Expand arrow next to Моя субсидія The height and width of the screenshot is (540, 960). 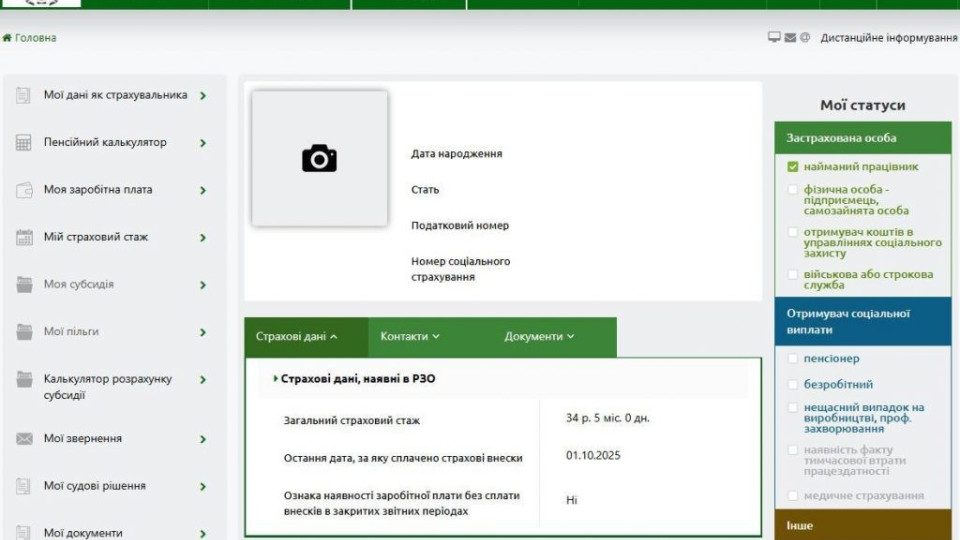[203, 285]
